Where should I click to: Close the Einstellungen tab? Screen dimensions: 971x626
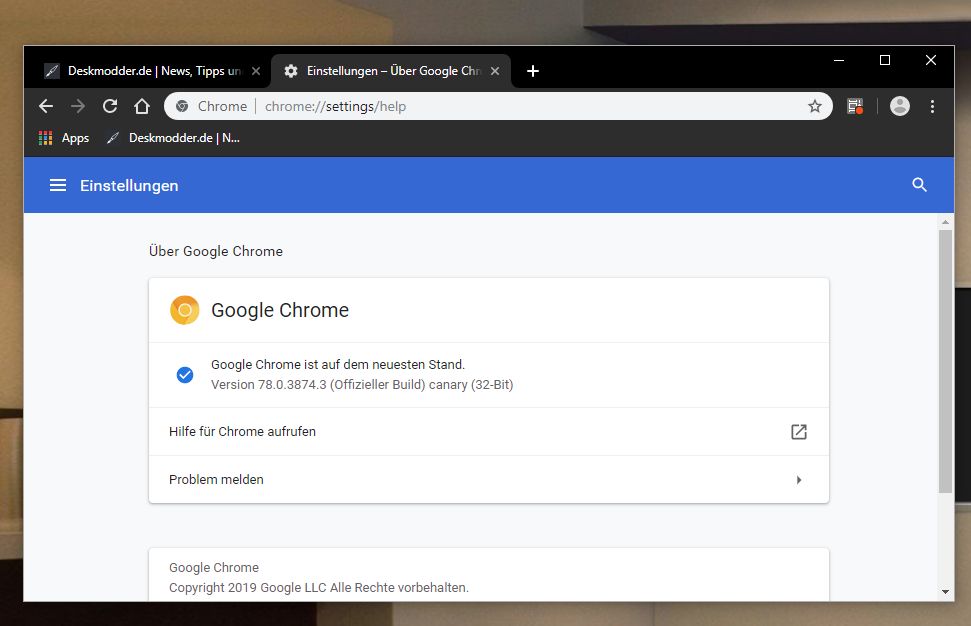click(x=495, y=71)
